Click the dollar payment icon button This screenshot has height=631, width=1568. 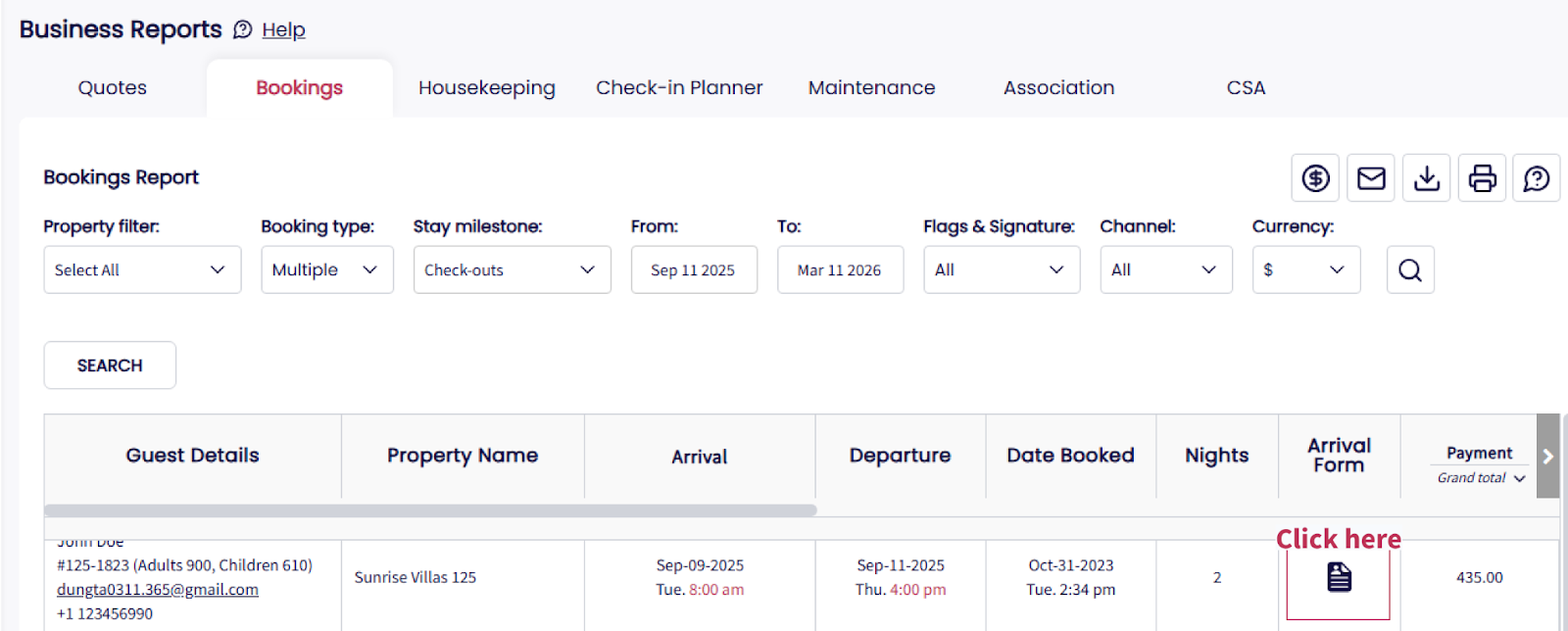[1315, 178]
